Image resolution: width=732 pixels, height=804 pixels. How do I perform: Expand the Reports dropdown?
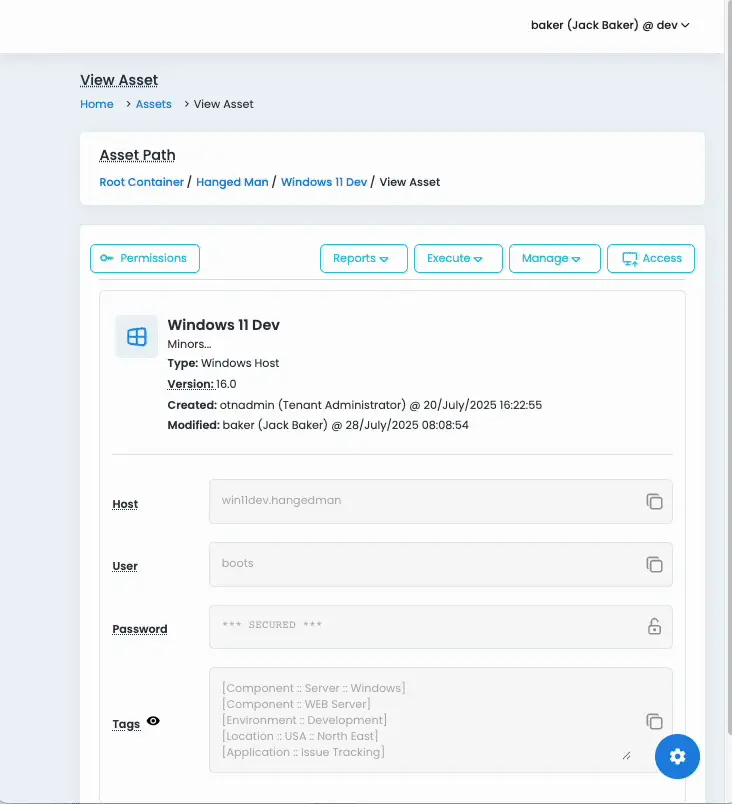coord(363,258)
